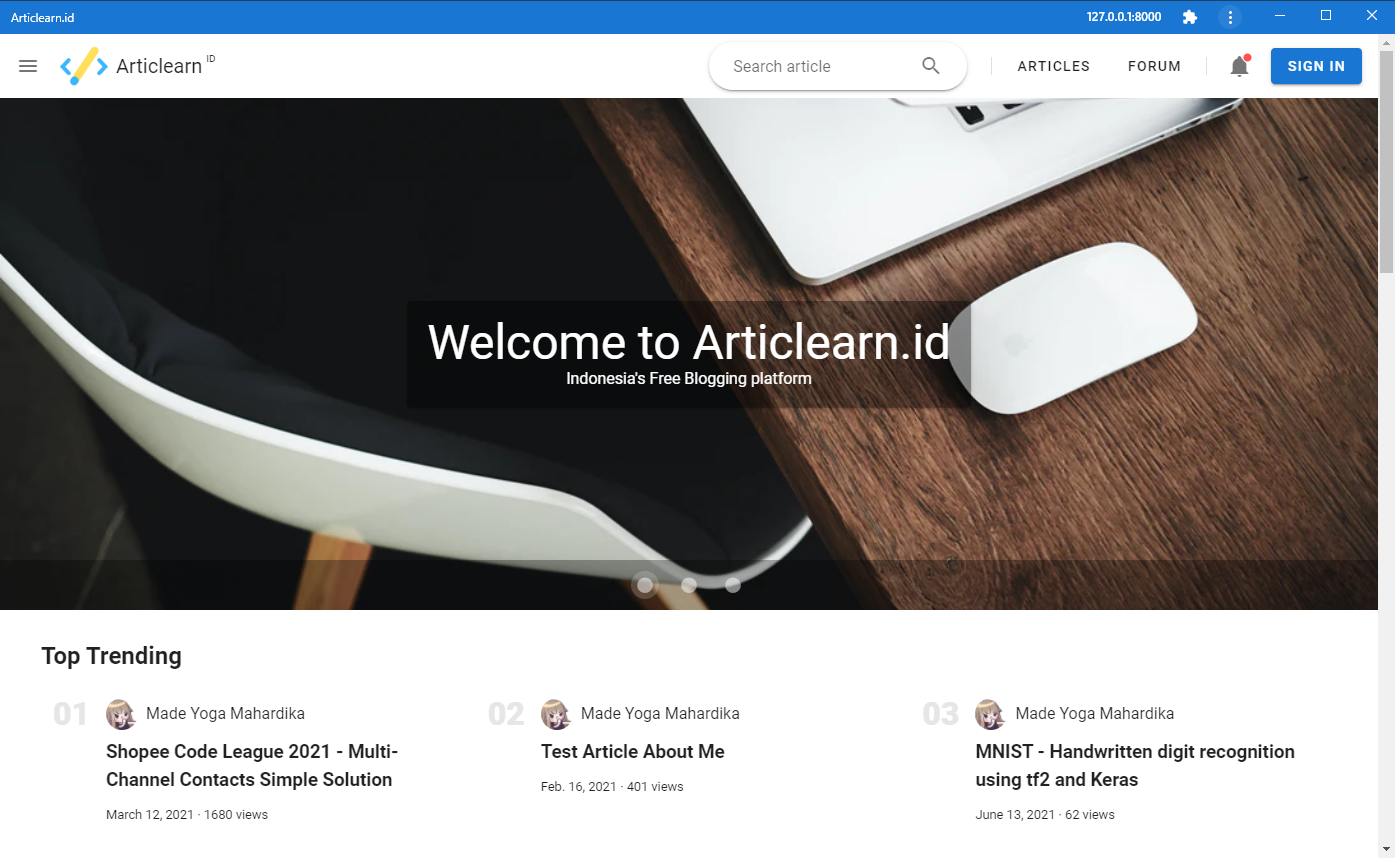Open the three-dot app menu
The height and width of the screenshot is (858, 1395).
[1230, 17]
